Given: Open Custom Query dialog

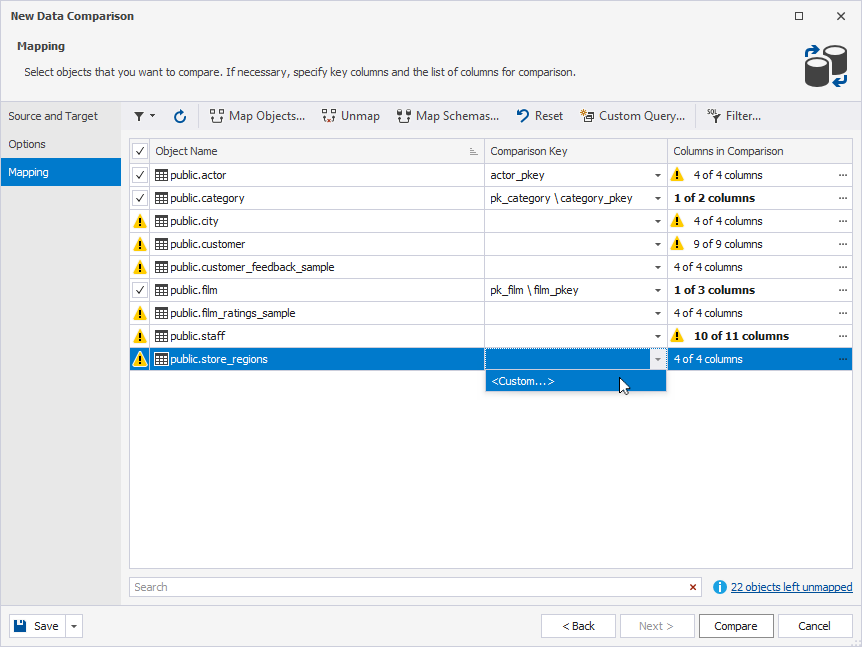Looking at the screenshot, I should click(x=632, y=116).
